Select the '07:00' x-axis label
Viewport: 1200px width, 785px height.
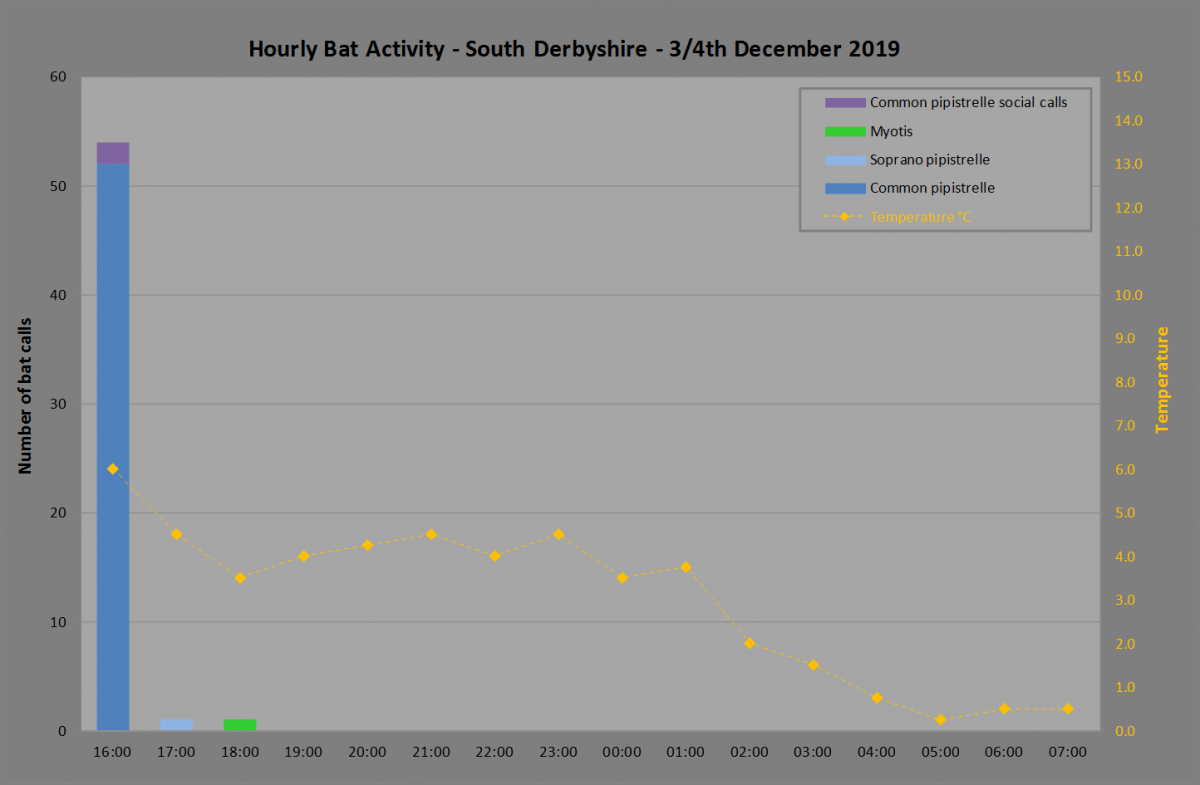(1068, 752)
